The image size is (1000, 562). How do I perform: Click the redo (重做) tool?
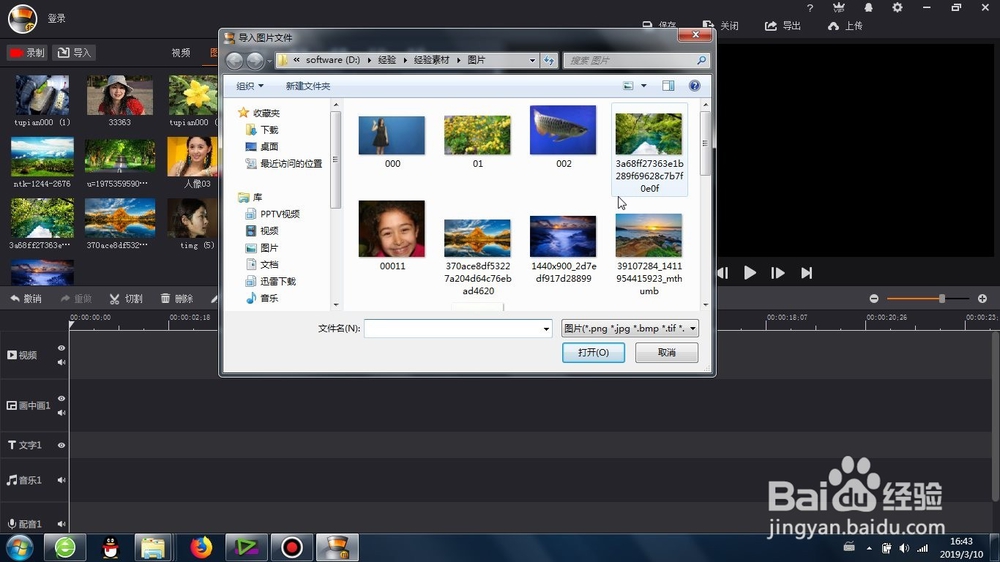pos(76,299)
